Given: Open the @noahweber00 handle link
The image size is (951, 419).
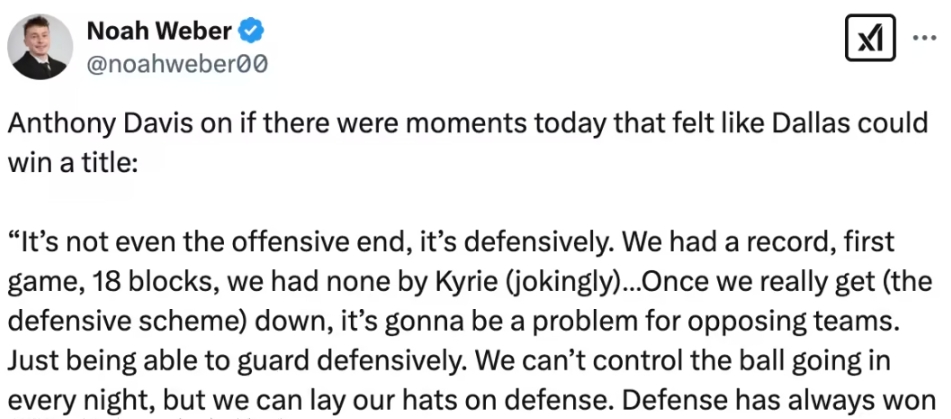Looking at the screenshot, I should click(177, 64).
